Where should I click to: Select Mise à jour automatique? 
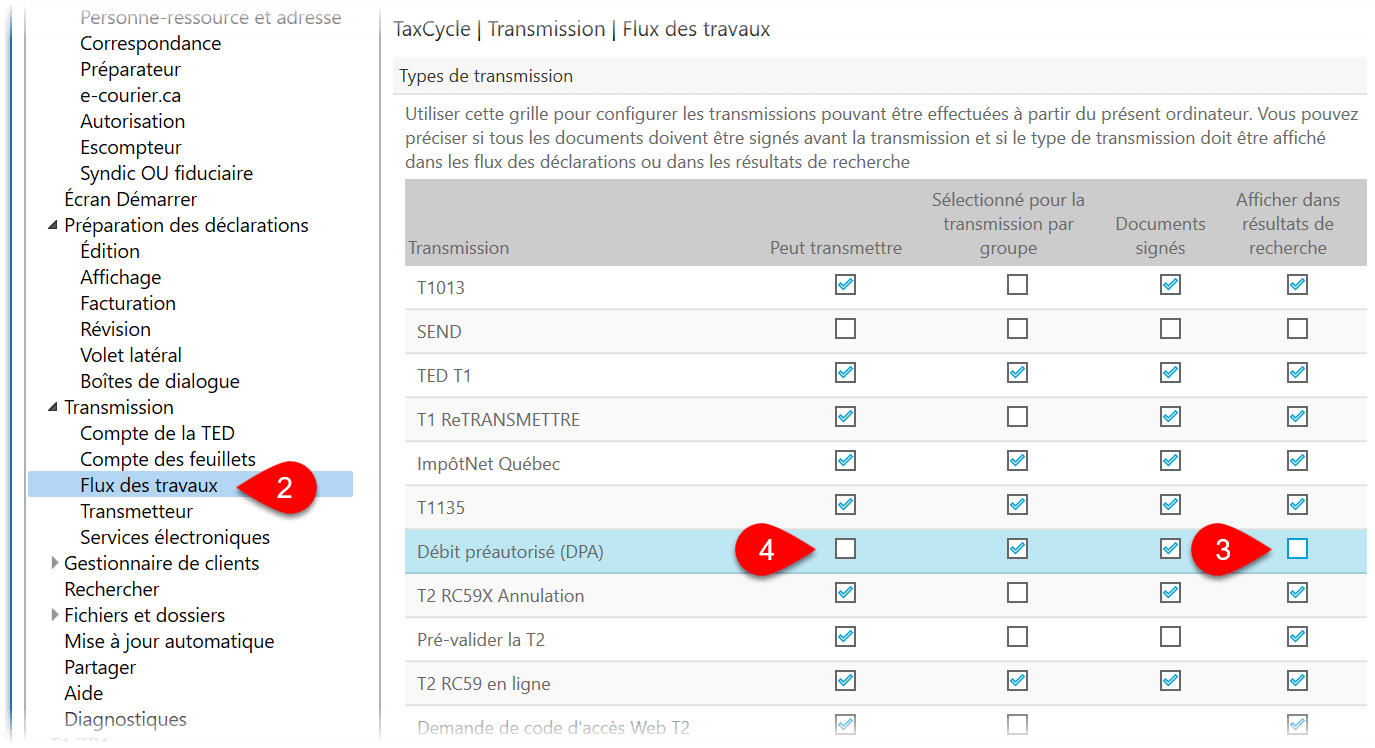pos(169,642)
